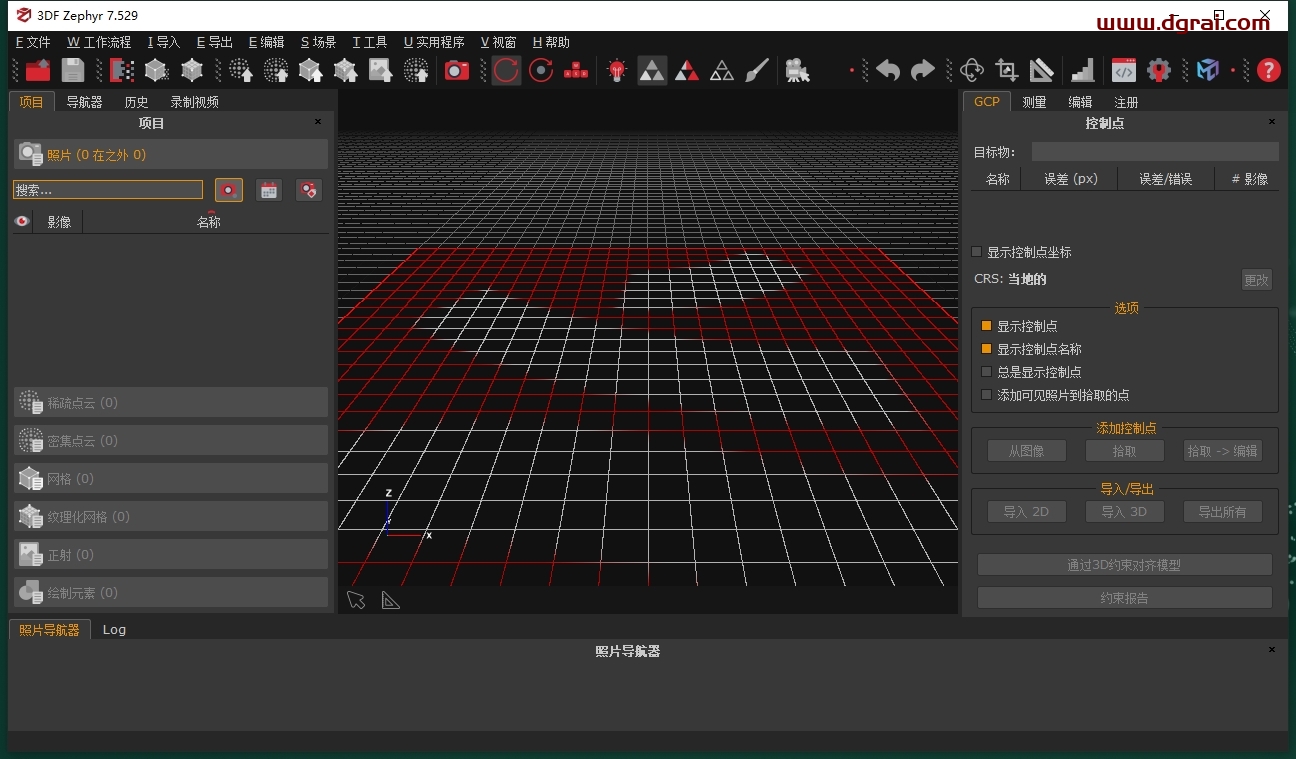This screenshot has height=759, width=1296.
Task: Select the orbit rotation gizmo icon
Action: coord(971,70)
